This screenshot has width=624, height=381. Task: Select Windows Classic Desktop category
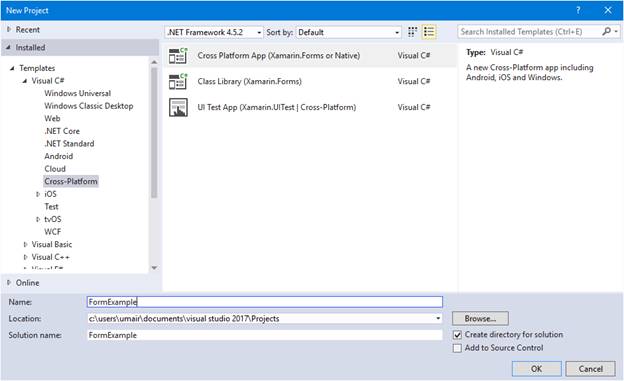pos(89,106)
